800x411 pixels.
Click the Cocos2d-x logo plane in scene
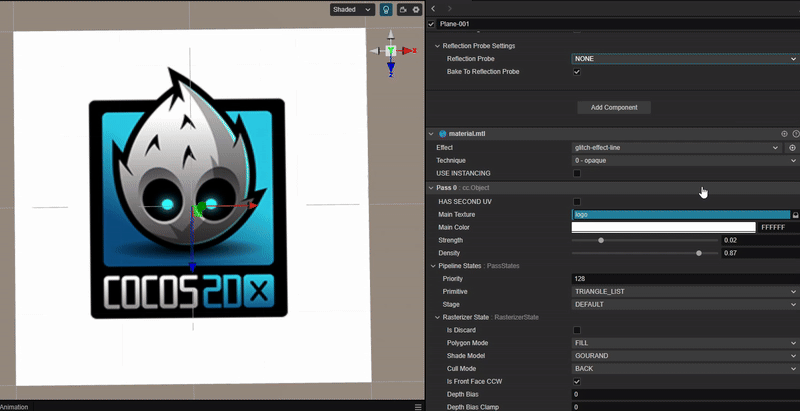pos(192,207)
